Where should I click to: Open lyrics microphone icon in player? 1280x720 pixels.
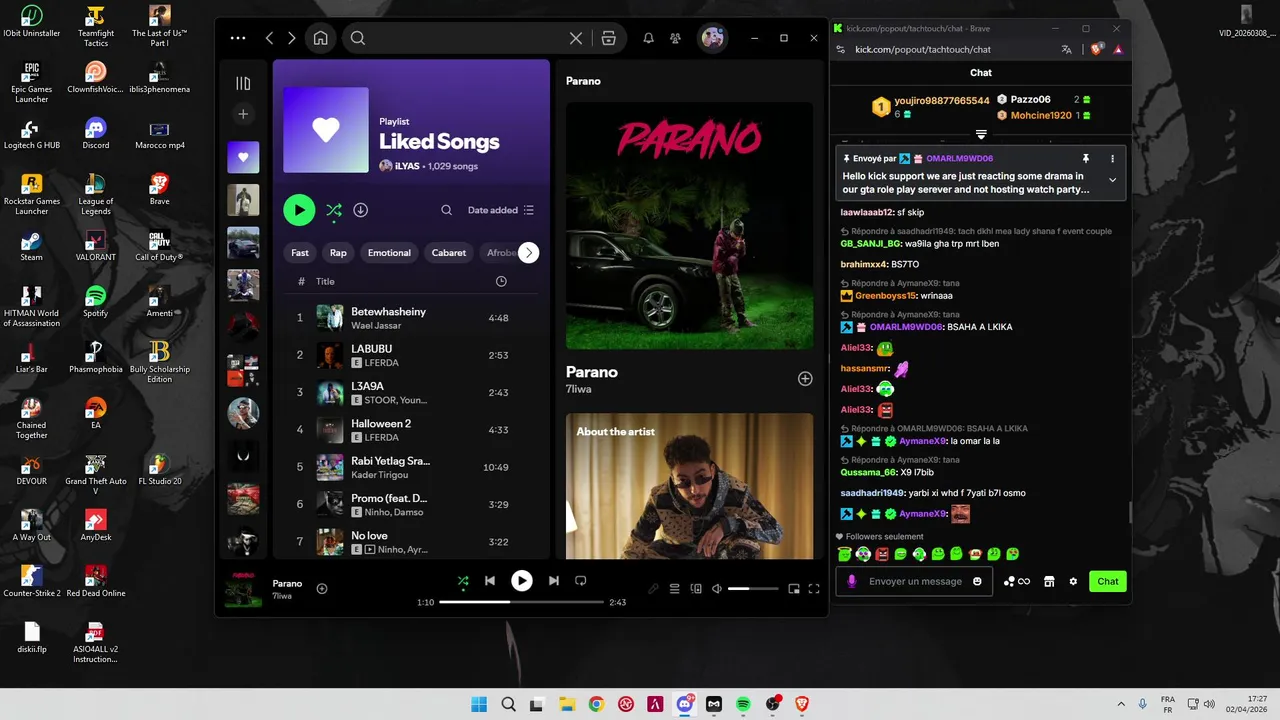click(653, 589)
